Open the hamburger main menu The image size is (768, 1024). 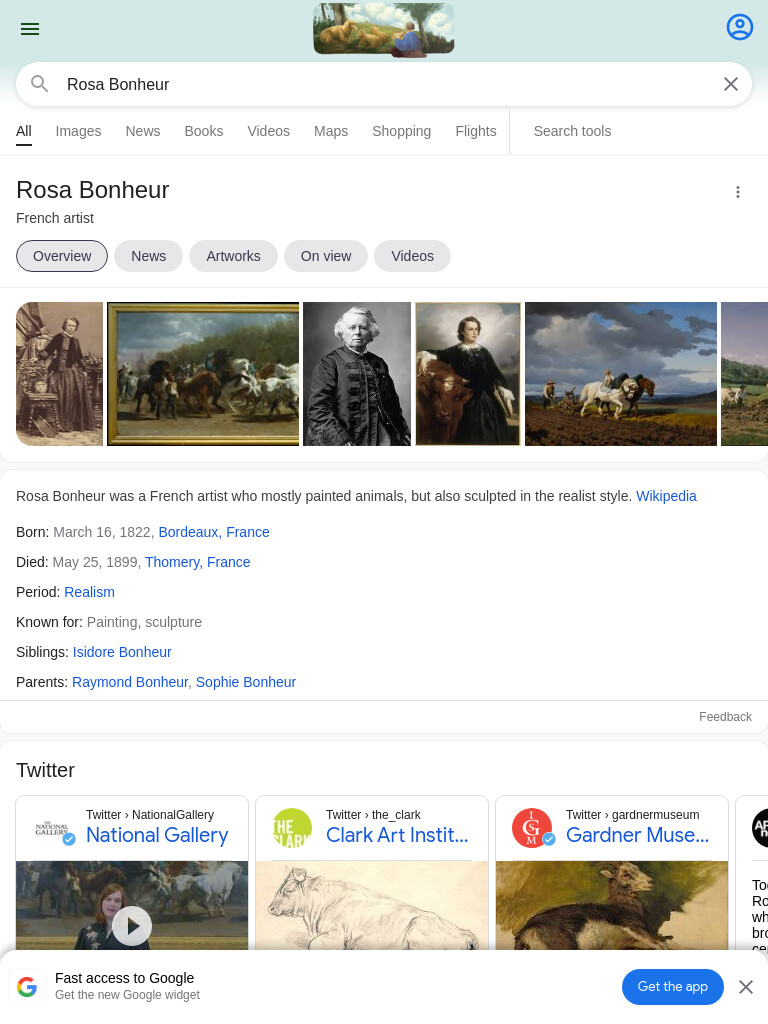pos(30,29)
